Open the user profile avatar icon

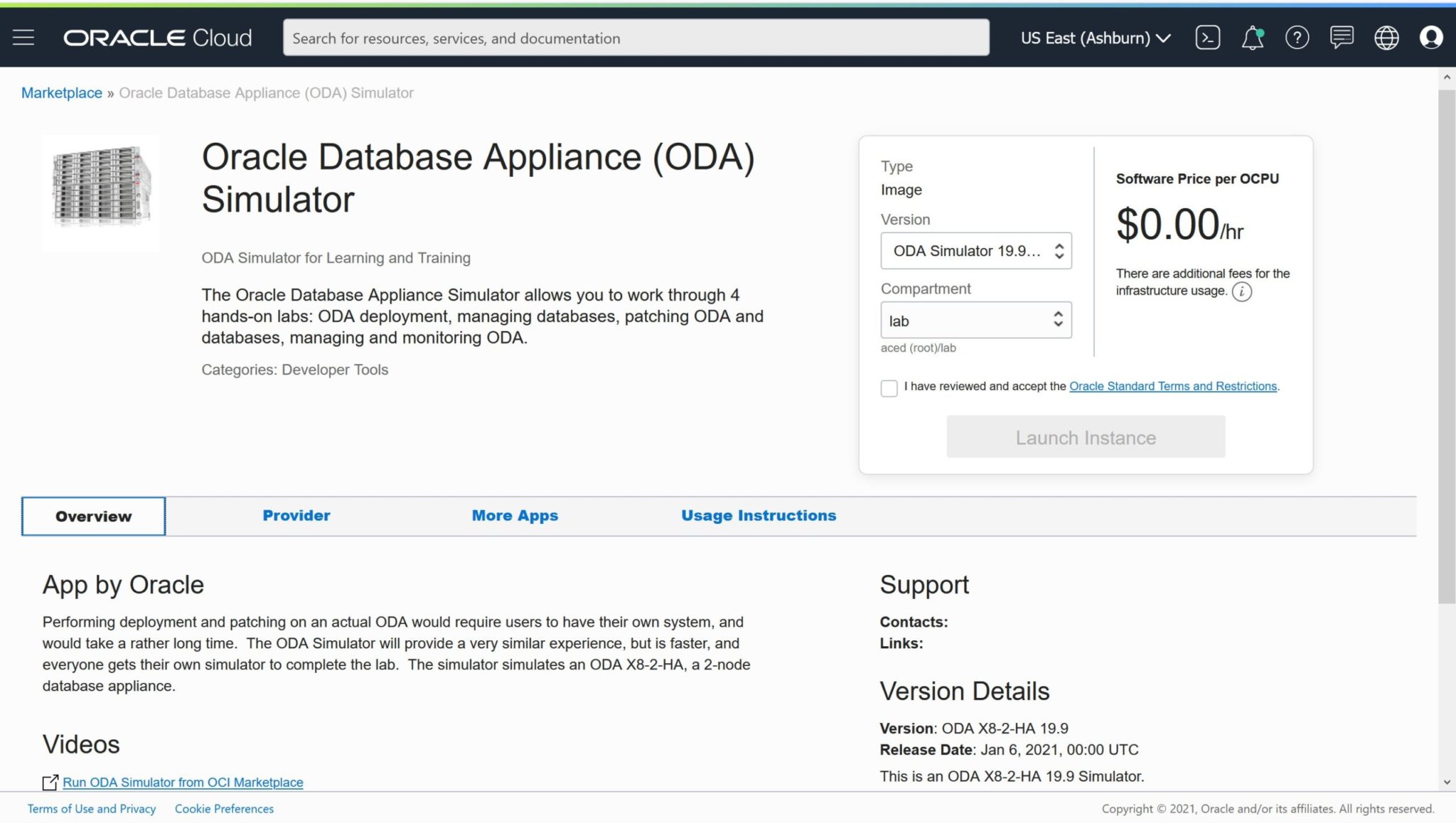[x=1431, y=38]
